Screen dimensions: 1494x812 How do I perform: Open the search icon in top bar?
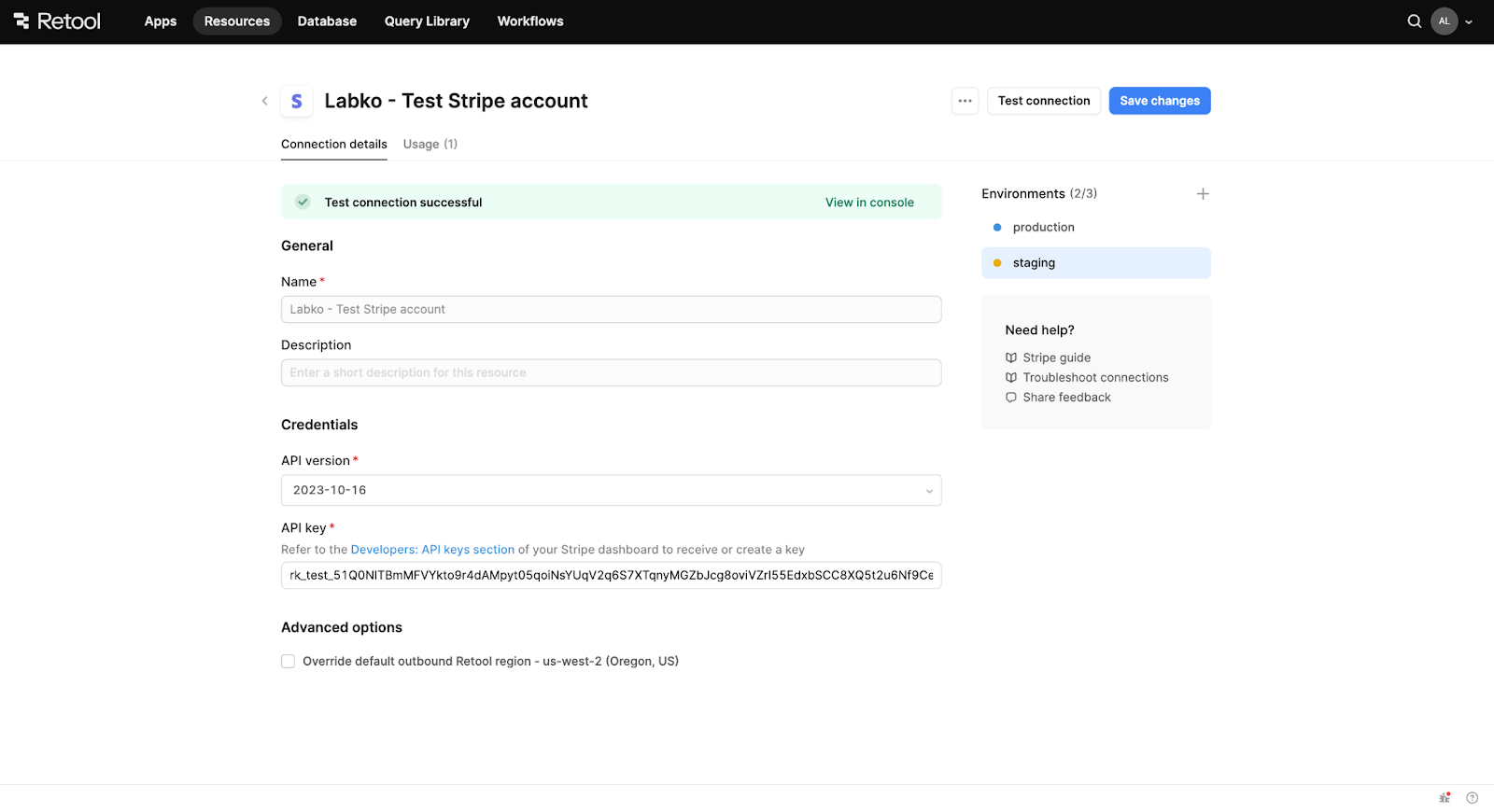point(1414,21)
